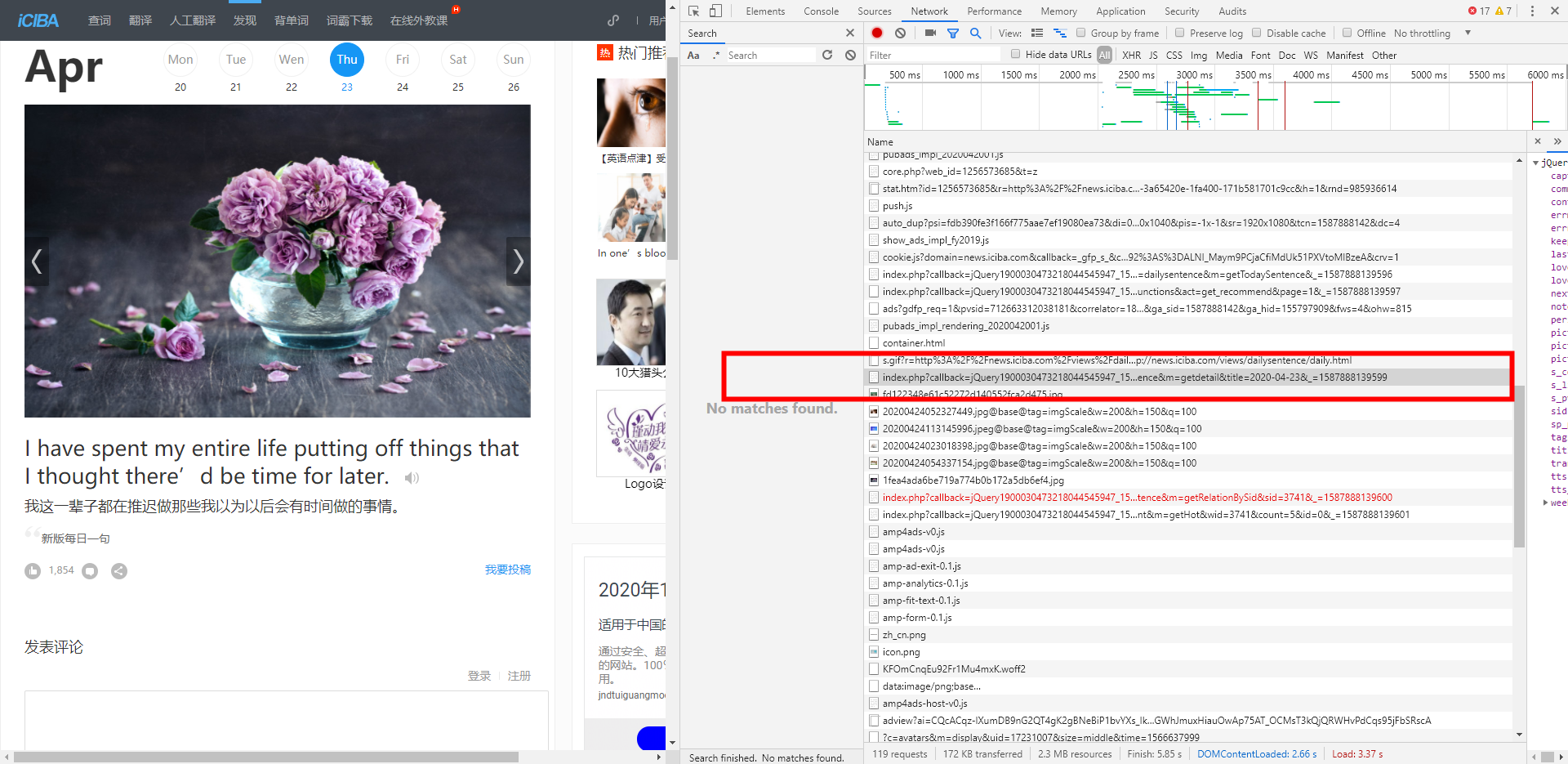
Task: Close the request details pane
Action: (1538, 141)
